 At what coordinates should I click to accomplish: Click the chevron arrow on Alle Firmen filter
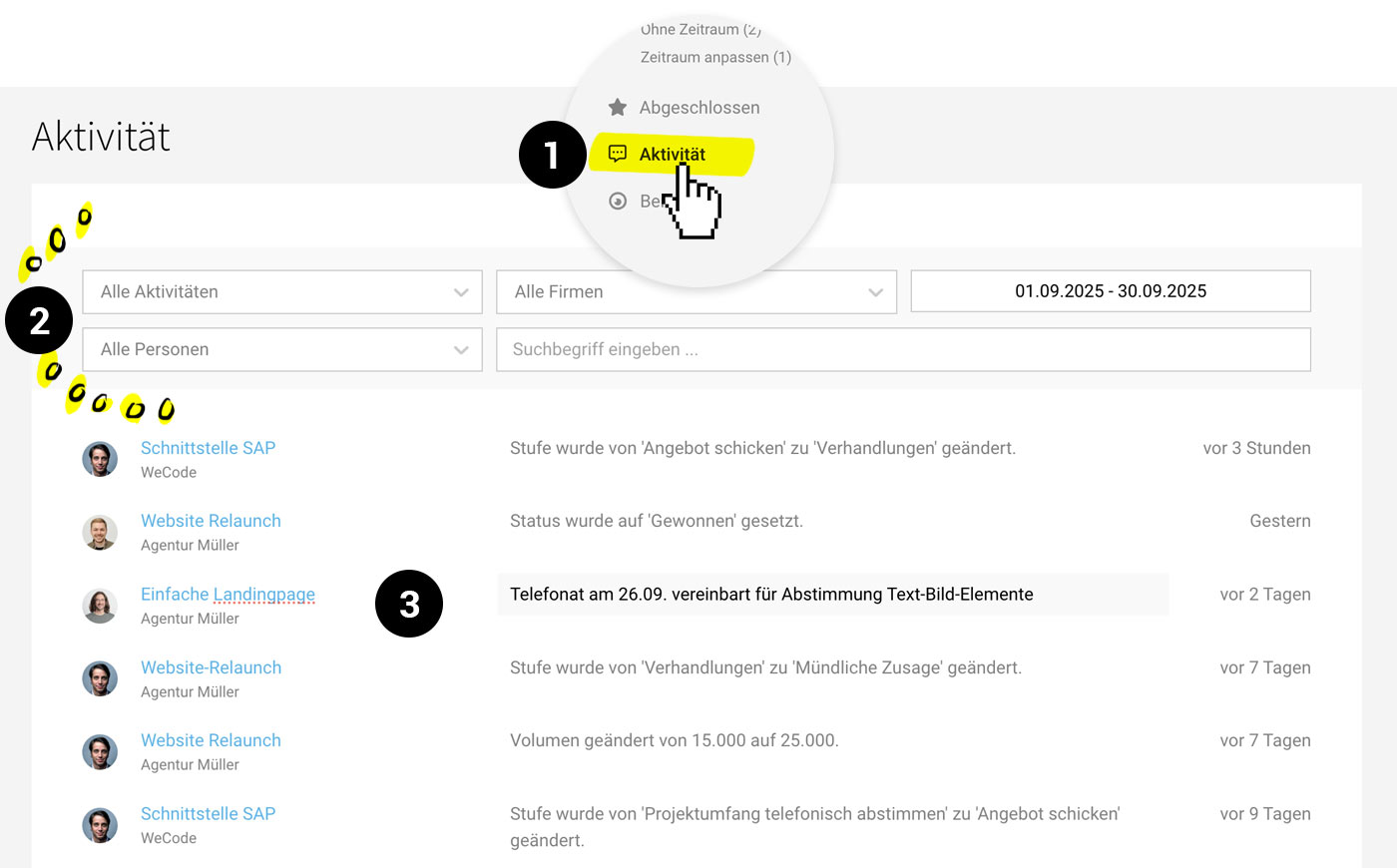pyautogui.click(x=876, y=291)
